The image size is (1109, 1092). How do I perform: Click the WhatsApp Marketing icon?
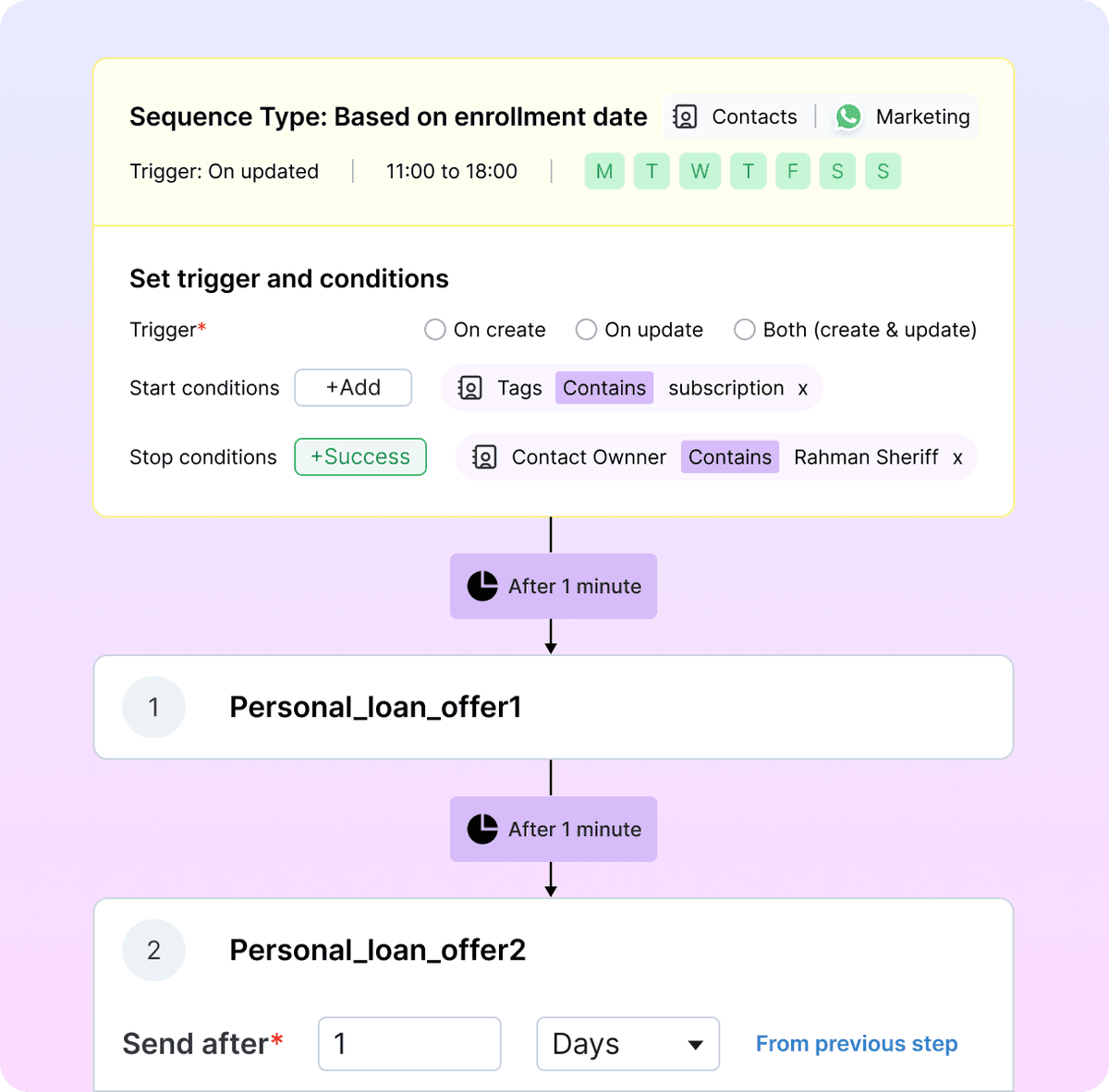[848, 116]
